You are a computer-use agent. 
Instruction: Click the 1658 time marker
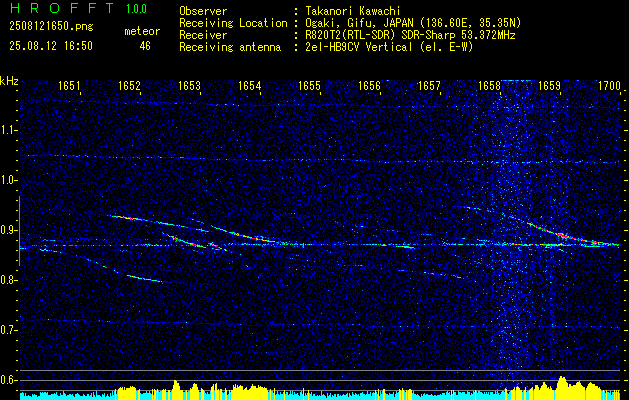coord(489,85)
